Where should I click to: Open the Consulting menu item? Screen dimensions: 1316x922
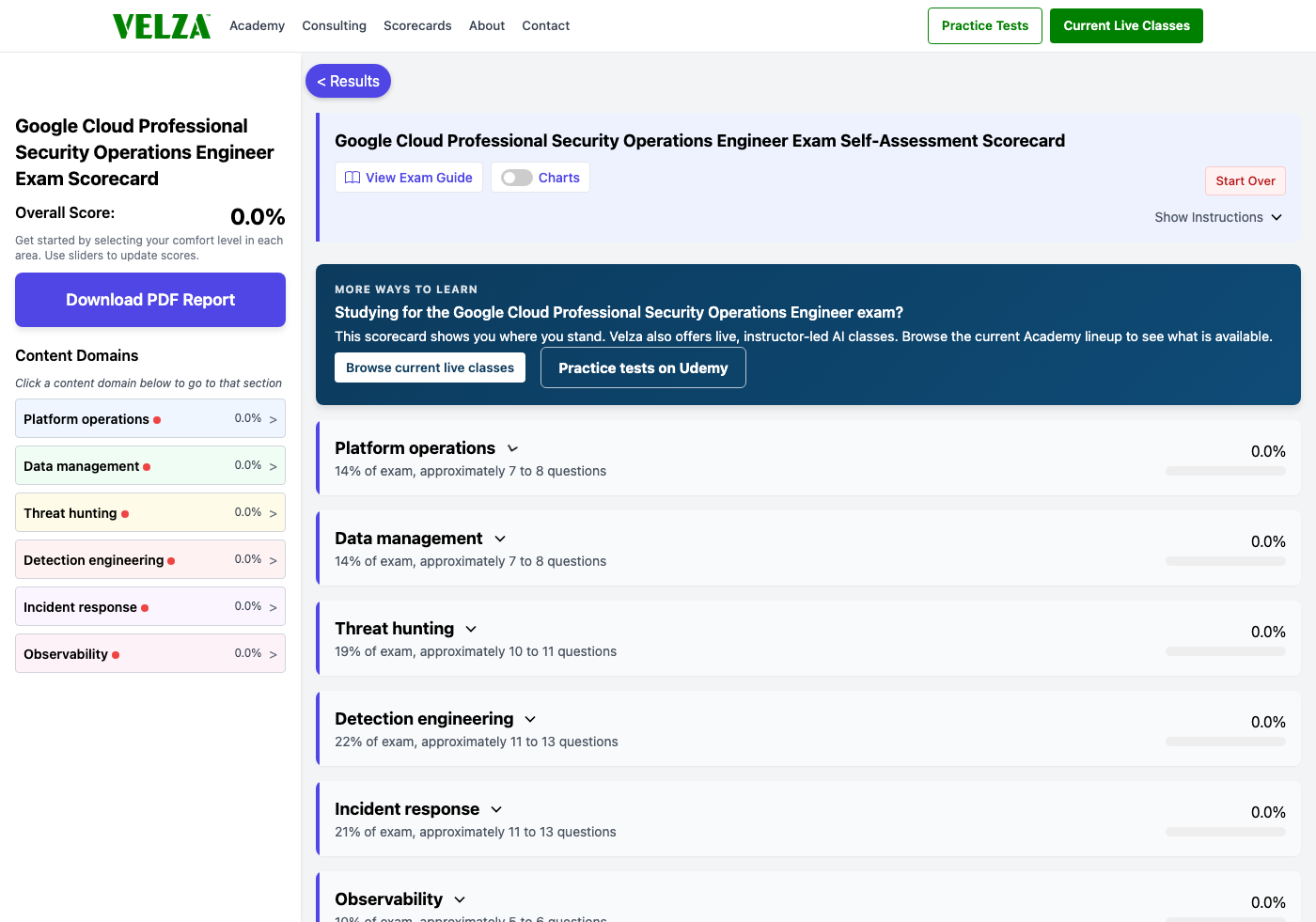click(334, 26)
